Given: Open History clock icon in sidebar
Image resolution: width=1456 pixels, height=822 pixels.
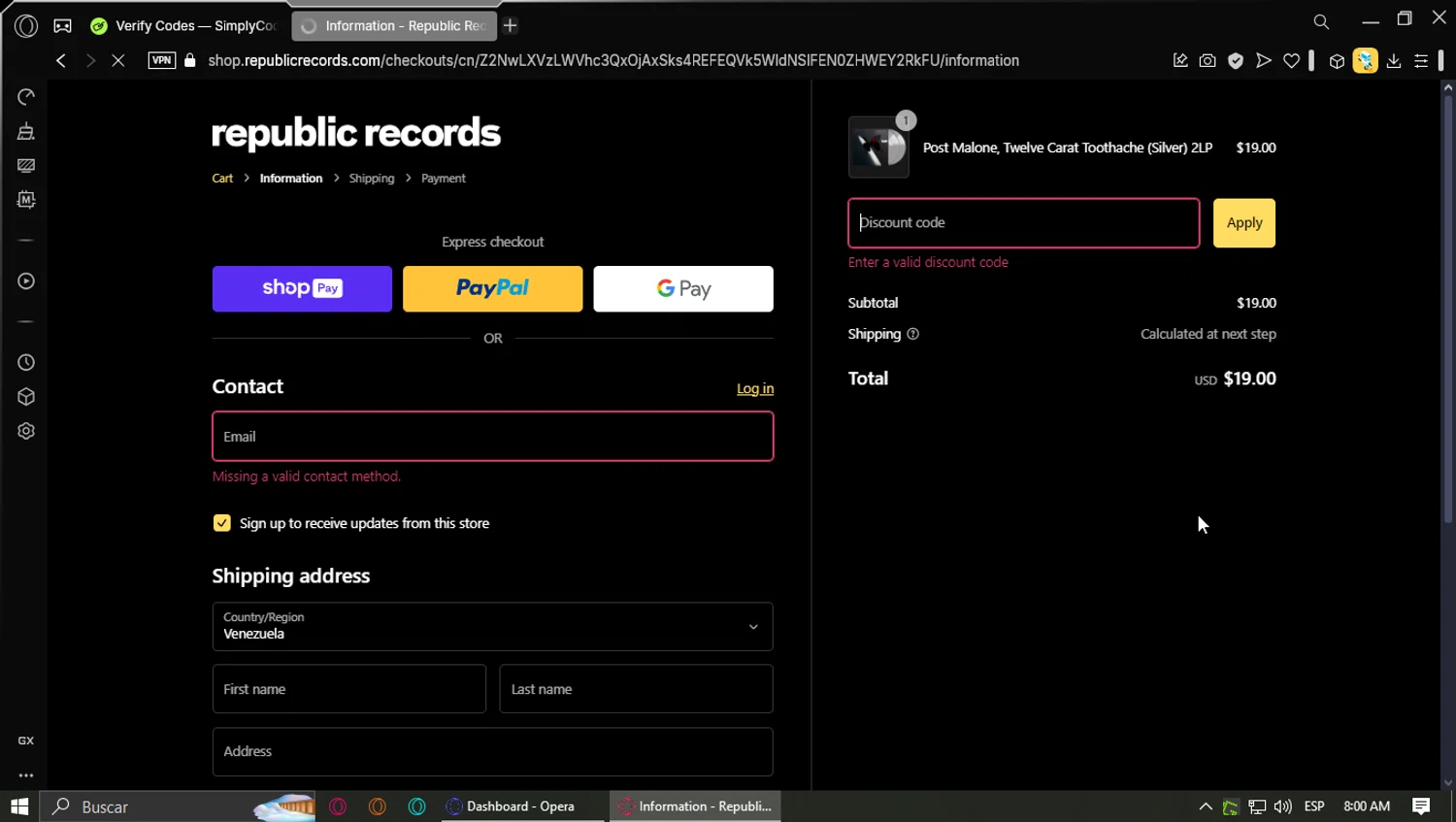Looking at the screenshot, I should point(26,362).
